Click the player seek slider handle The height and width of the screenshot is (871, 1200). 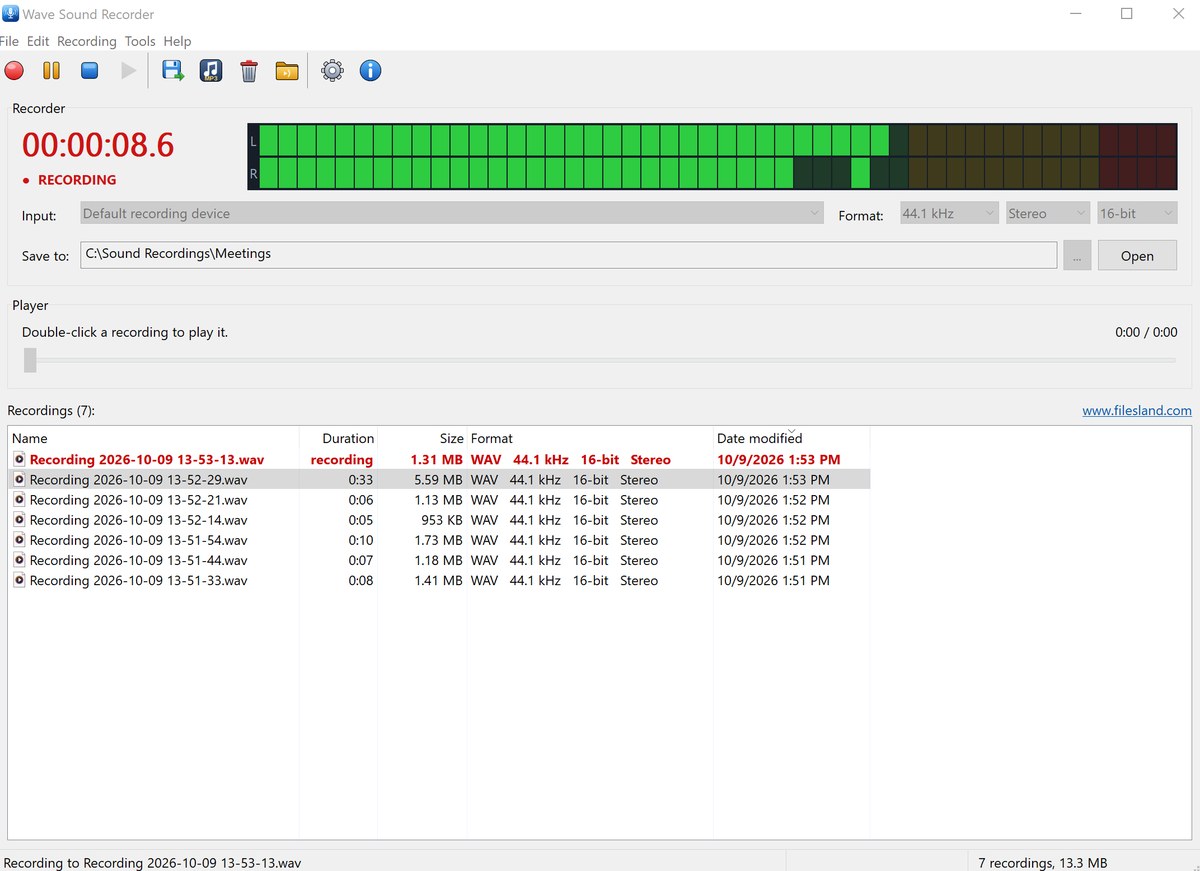click(30, 360)
